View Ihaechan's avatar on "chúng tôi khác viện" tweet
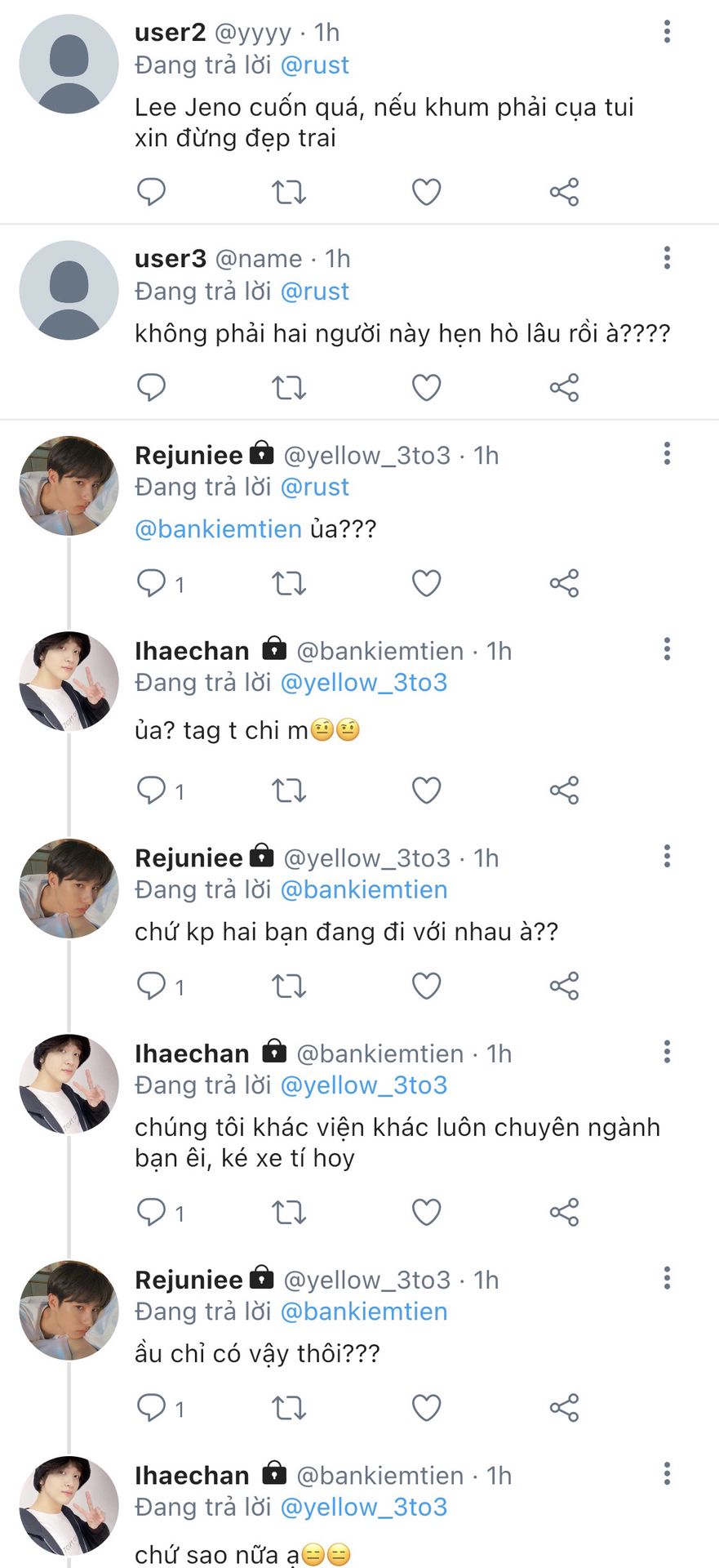719x1568 pixels. [69, 1085]
